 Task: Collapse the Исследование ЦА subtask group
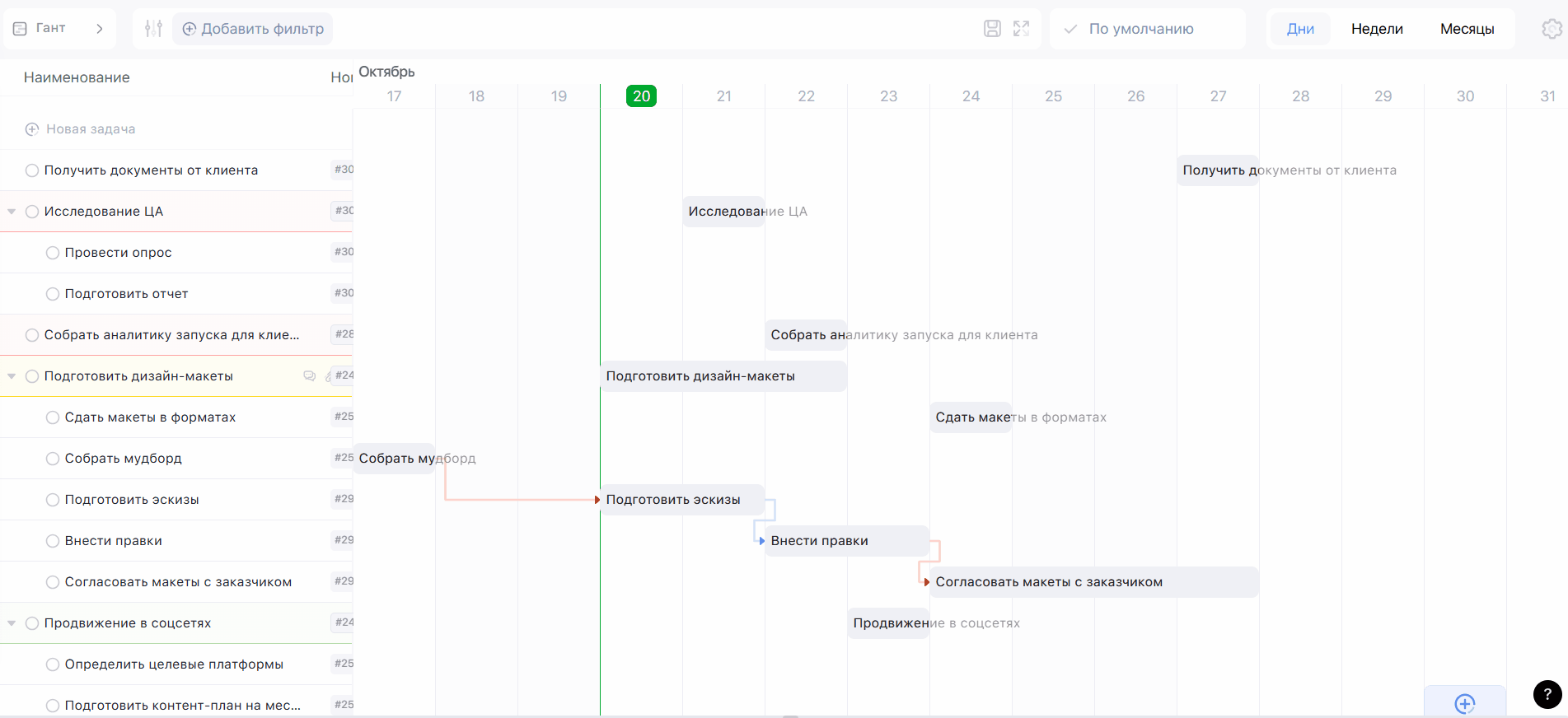[x=12, y=212]
